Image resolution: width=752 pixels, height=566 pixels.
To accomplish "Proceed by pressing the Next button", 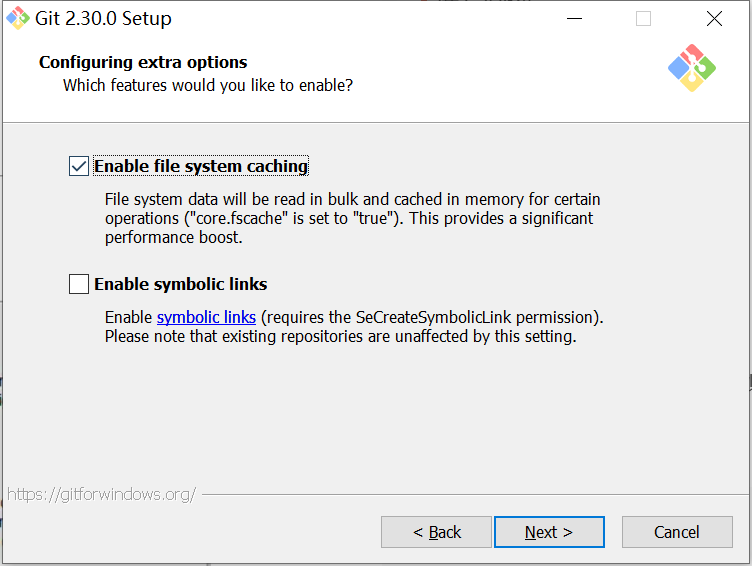I will pyautogui.click(x=549, y=532).
